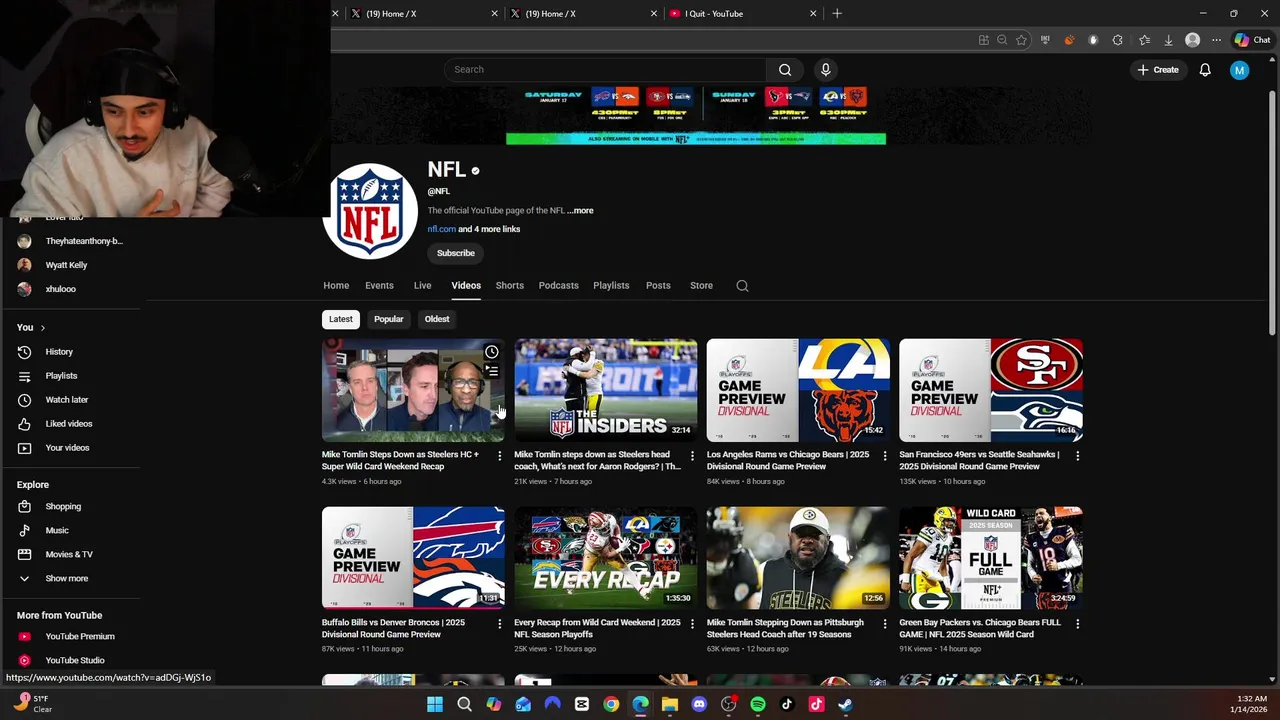Select the Oldest filter chip

coord(437,319)
